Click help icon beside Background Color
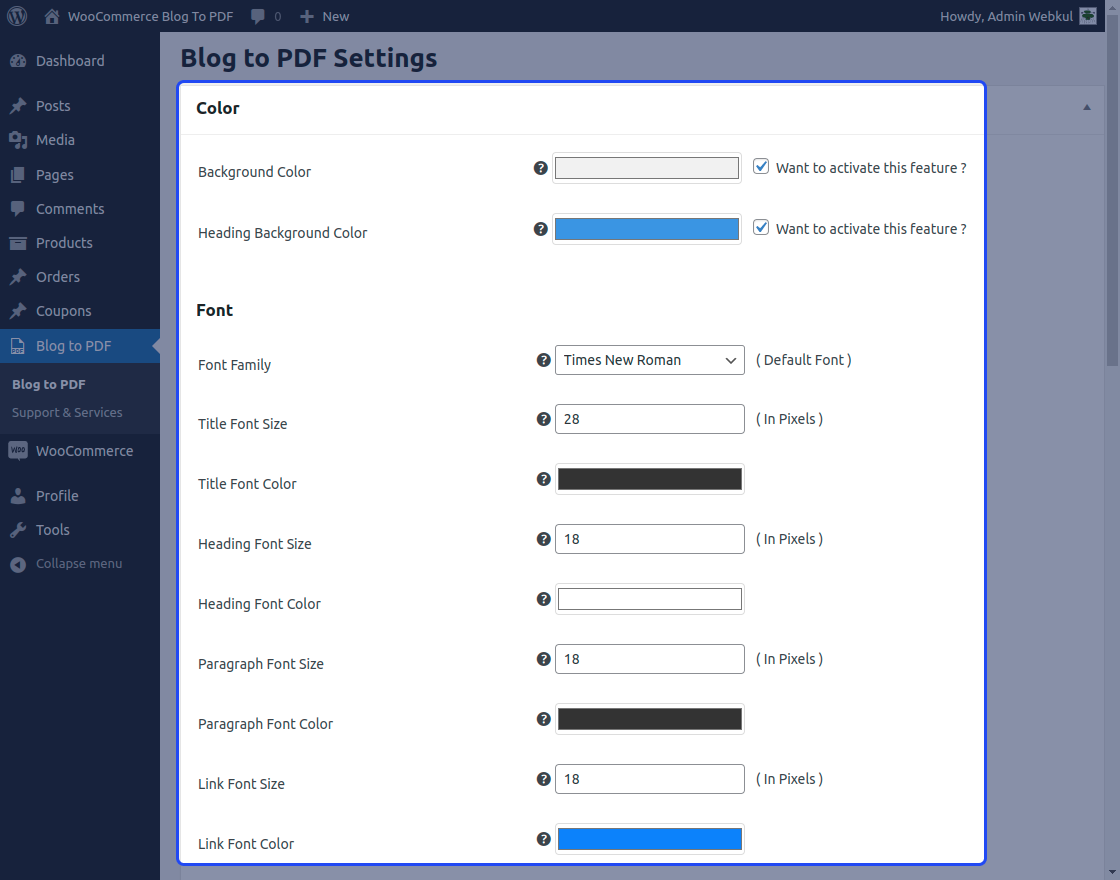1120x880 pixels. (541, 168)
